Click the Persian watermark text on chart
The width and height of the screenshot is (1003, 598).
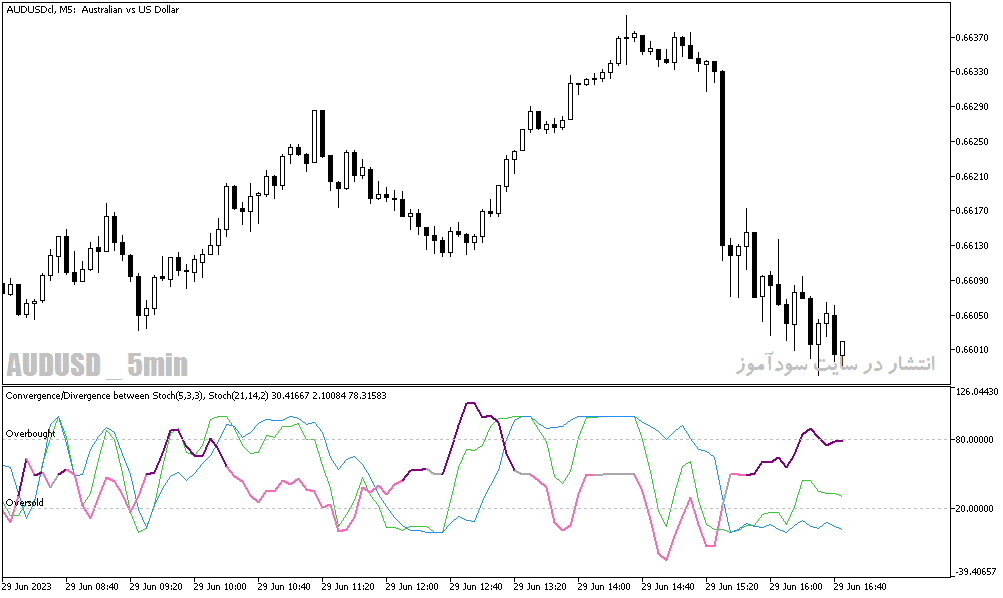[835, 364]
